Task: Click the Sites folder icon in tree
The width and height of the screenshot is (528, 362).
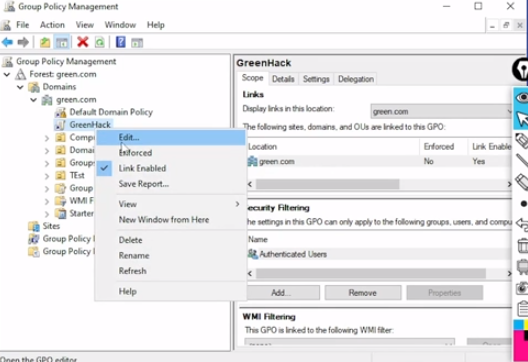Action: [34, 226]
